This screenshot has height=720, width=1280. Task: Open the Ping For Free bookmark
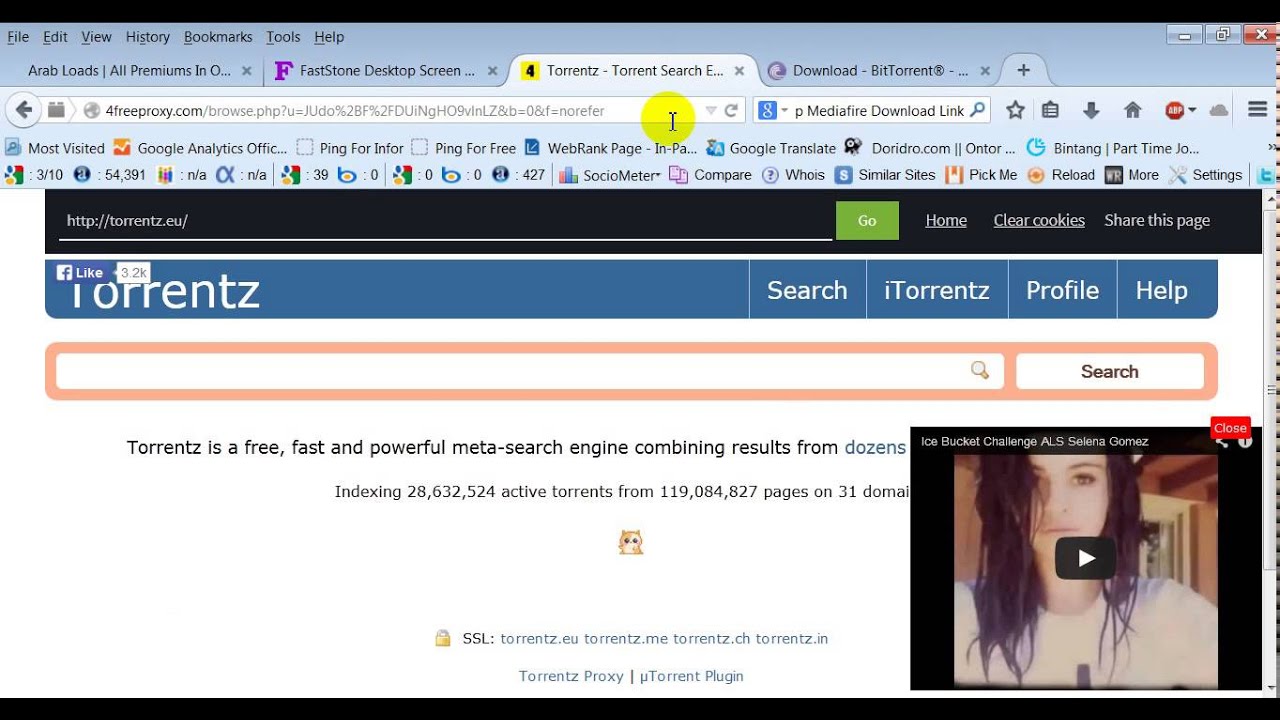coord(464,147)
